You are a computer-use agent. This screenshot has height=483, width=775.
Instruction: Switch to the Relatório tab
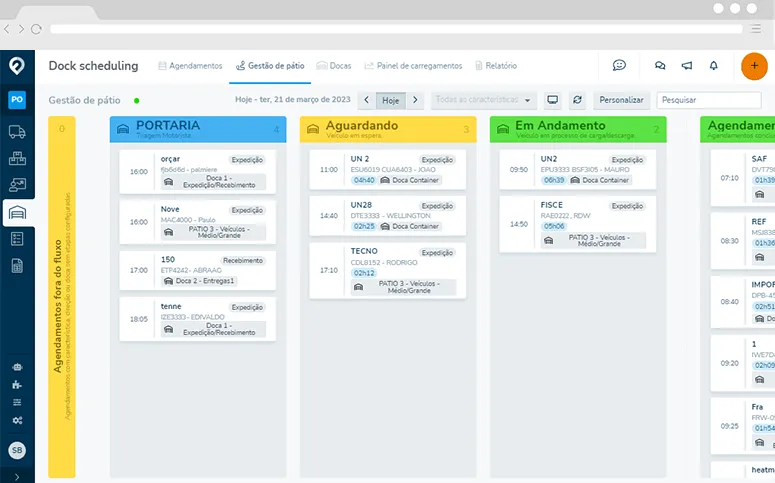click(x=496, y=66)
